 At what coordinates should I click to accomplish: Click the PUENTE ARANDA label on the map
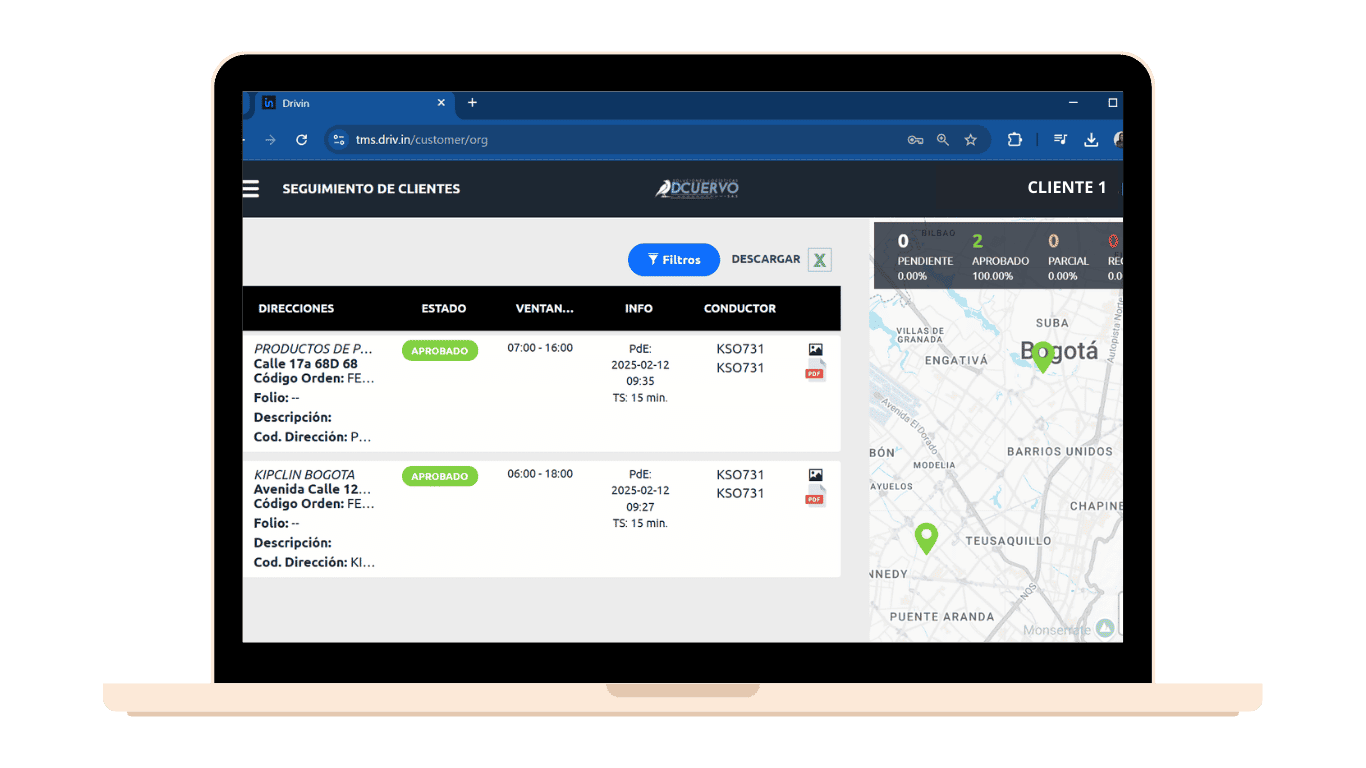942,617
